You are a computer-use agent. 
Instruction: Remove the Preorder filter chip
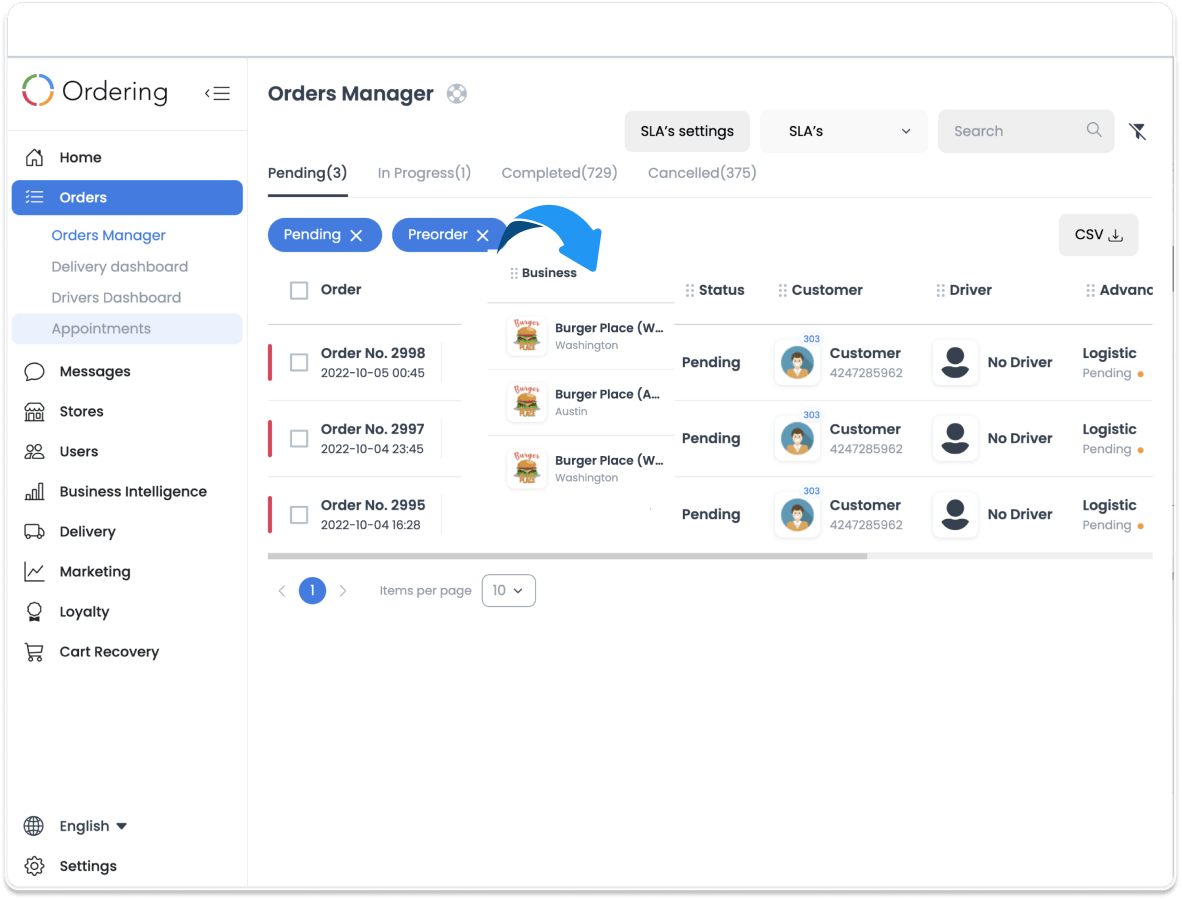click(483, 235)
